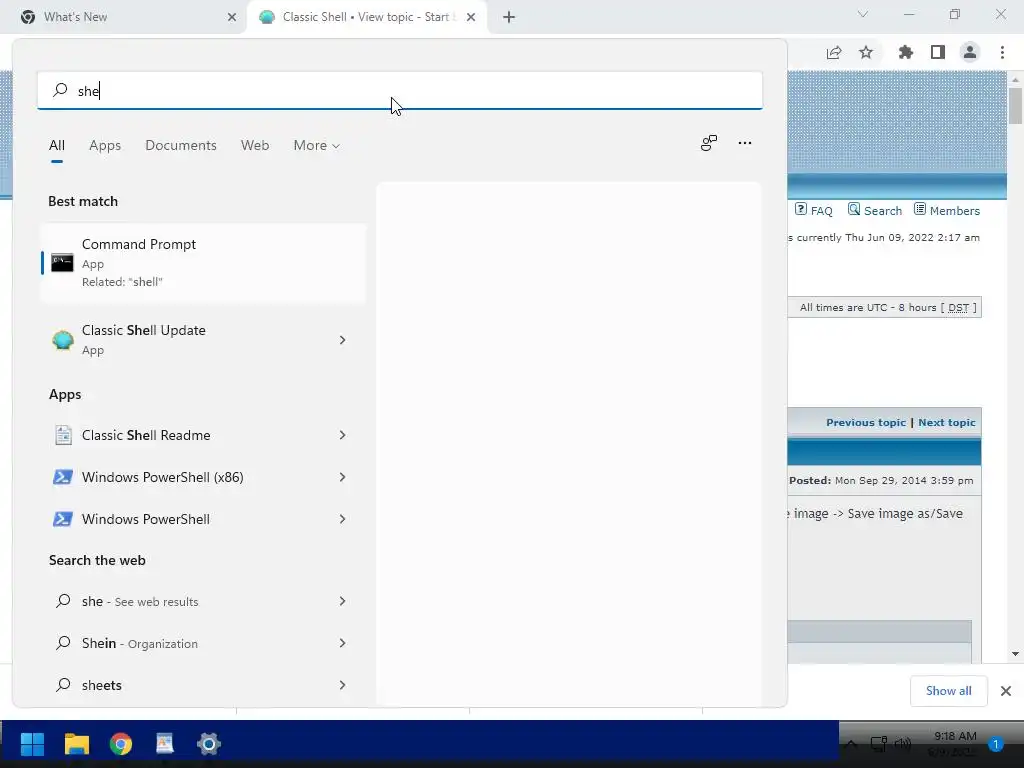The width and height of the screenshot is (1024, 768).
Task: Expand Windows PowerShell (x86) arrow
Action: tap(342, 477)
